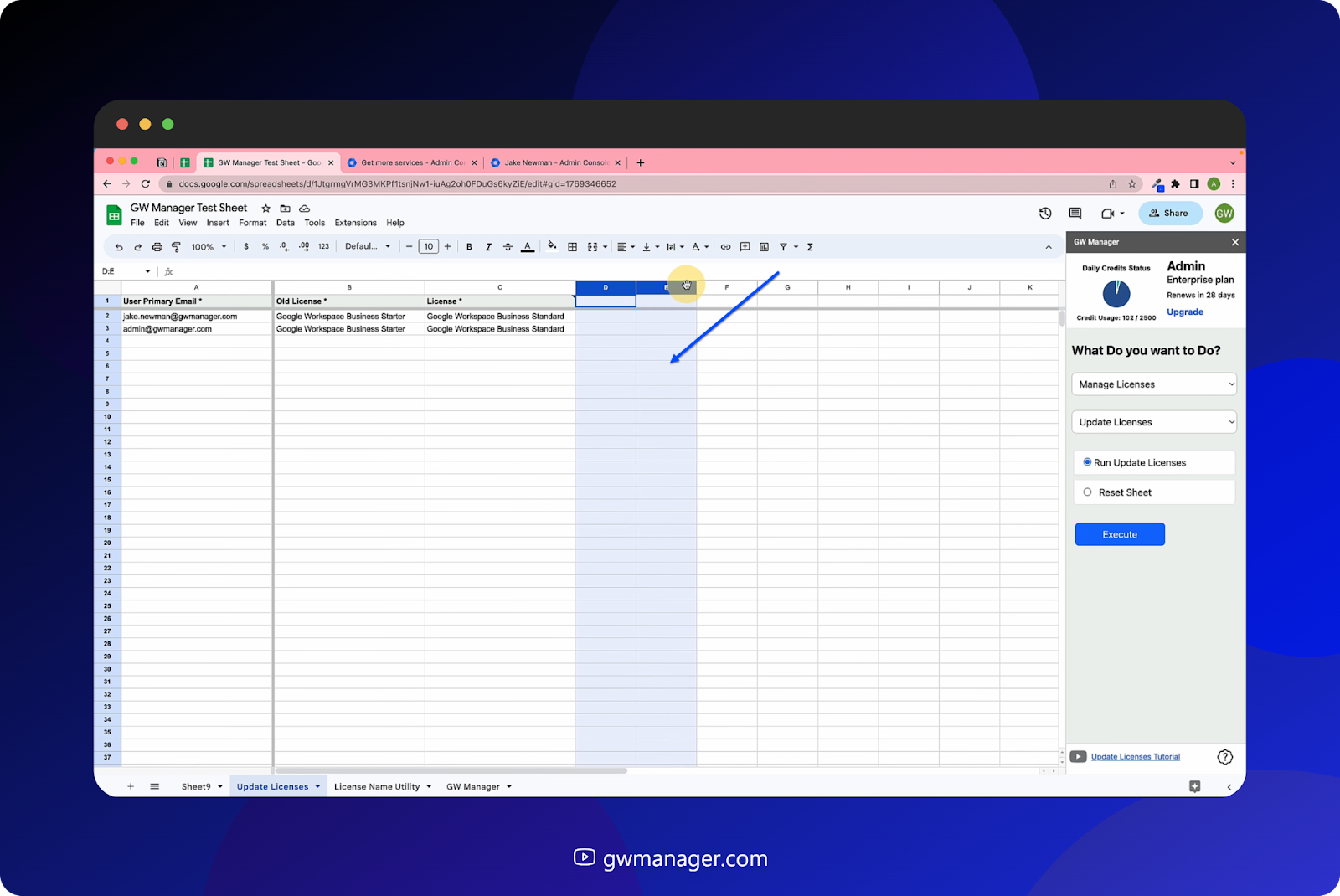The image size is (1340, 896).
Task: Open the File menu
Action: tap(137, 223)
